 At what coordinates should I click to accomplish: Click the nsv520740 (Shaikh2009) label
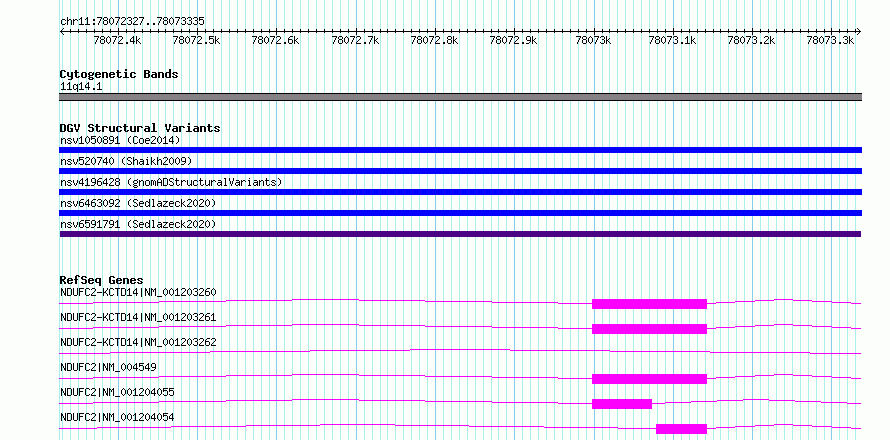pos(126,161)
